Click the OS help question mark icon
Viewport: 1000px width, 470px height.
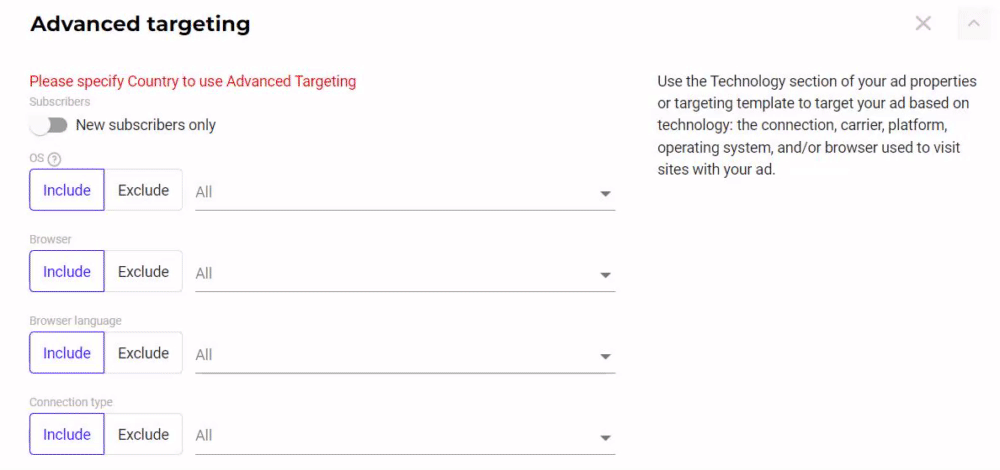click(54, 159)
